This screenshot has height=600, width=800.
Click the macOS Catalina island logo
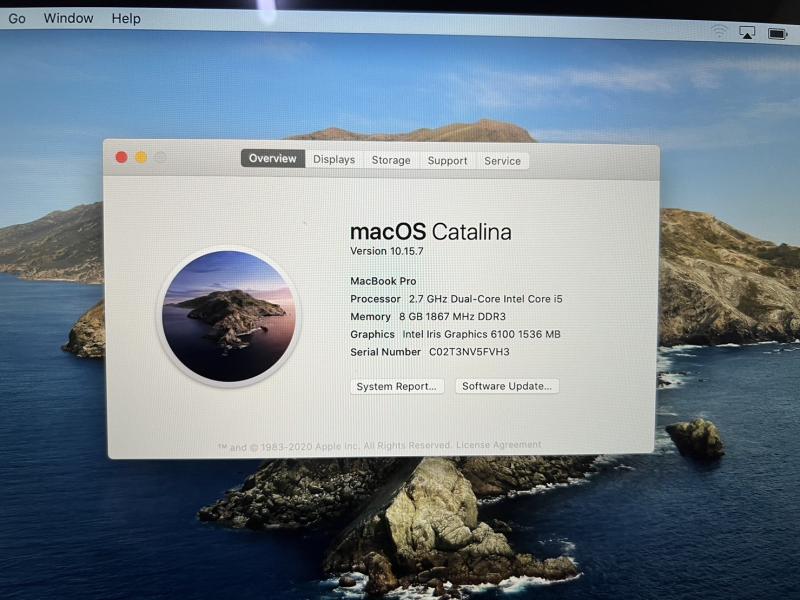[229, 316]
